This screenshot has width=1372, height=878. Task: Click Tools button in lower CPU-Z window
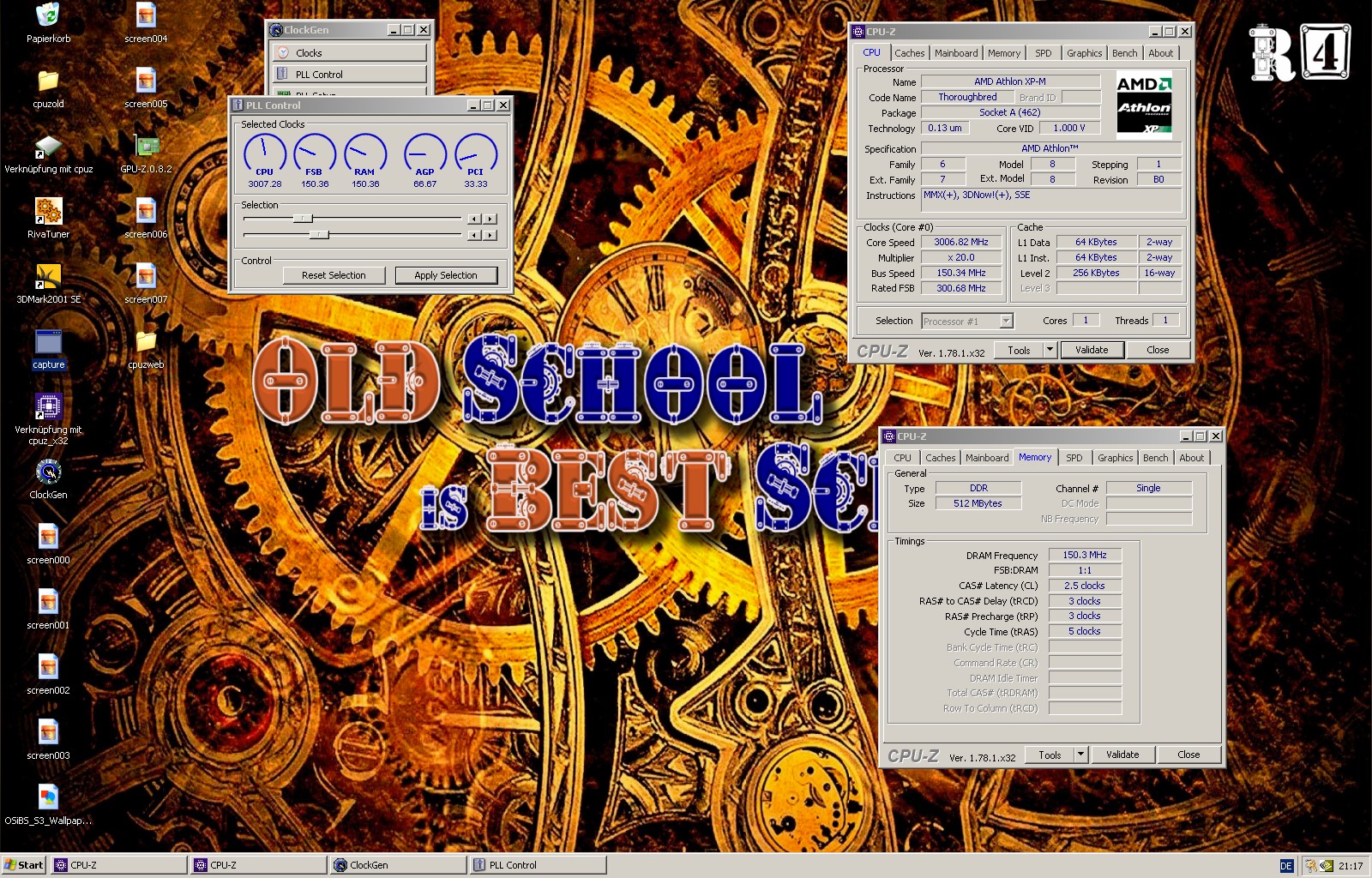pos(1050,755)
